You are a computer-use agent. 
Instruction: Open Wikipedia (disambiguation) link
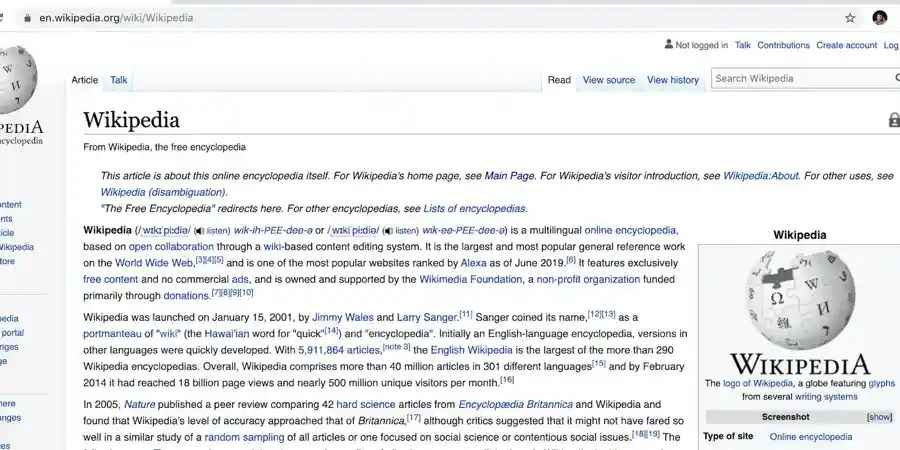coord(163,192)
